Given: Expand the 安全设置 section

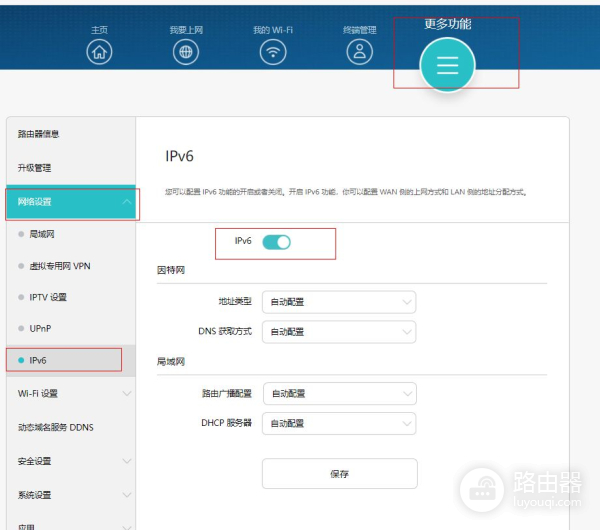Looking at the screenshot, I should pos(71,461).
